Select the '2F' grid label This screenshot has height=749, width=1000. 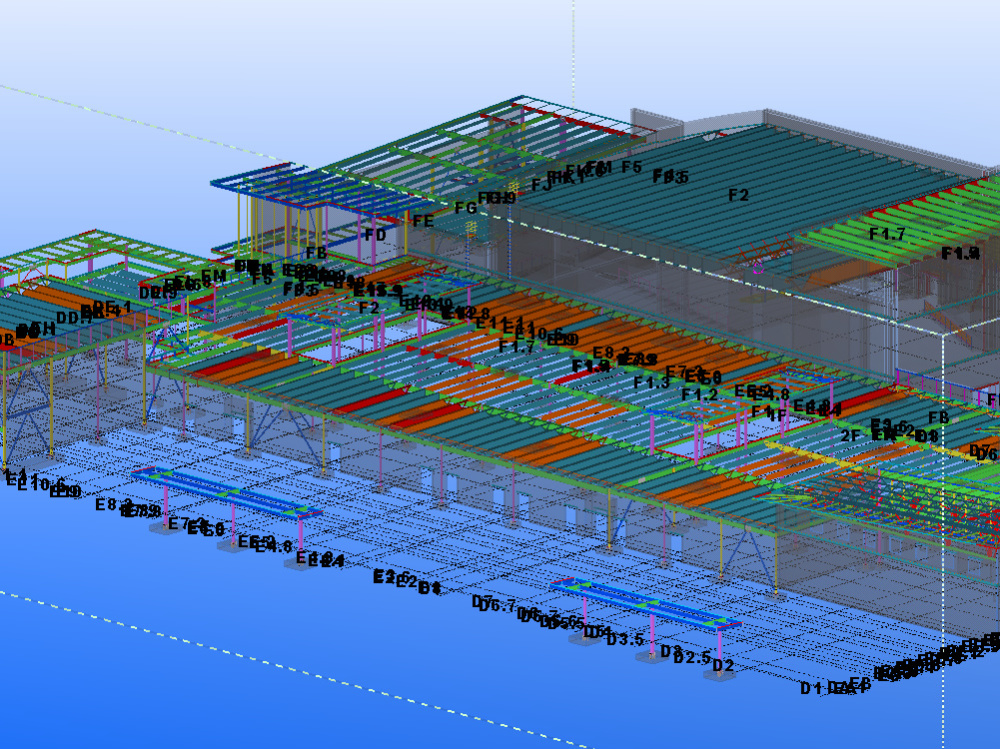coord(851,436)
